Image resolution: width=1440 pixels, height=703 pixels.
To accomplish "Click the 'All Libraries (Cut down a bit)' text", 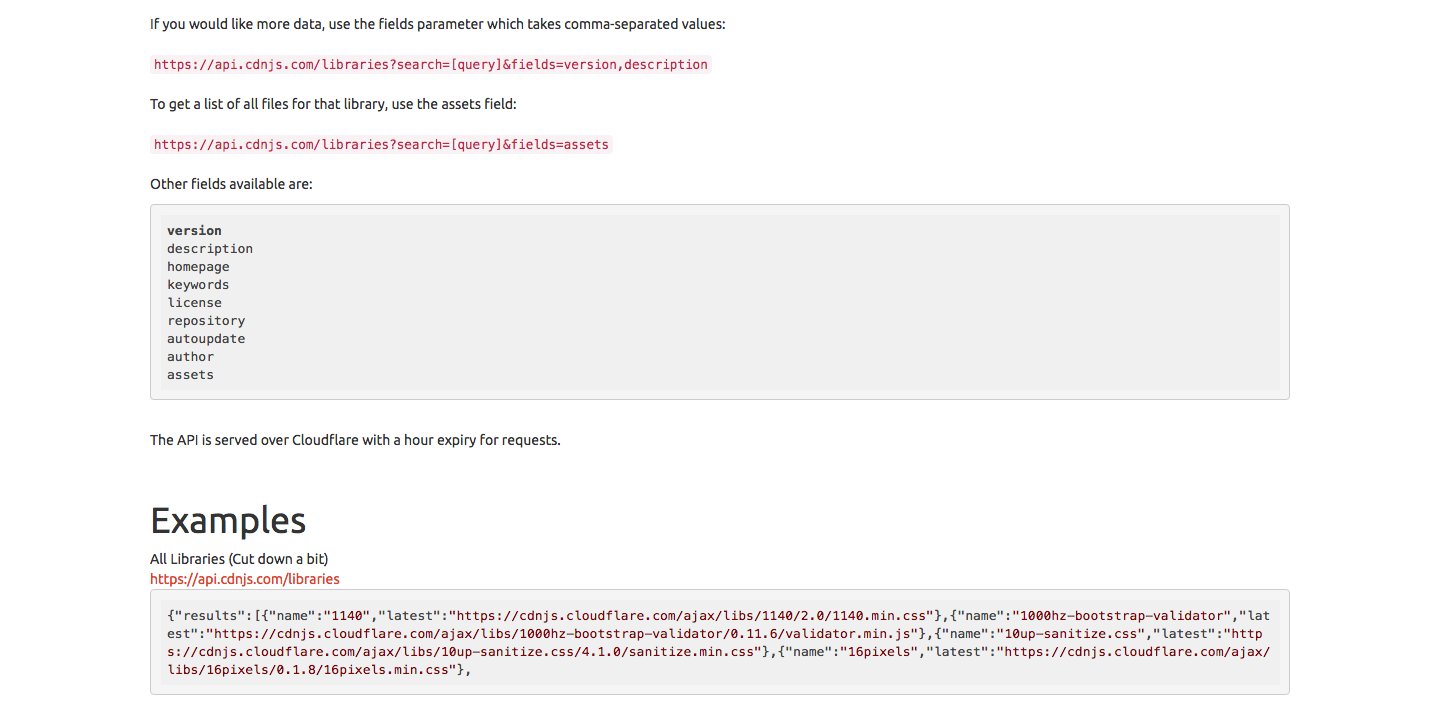I will pyautogui.click(x=239, y=558).
